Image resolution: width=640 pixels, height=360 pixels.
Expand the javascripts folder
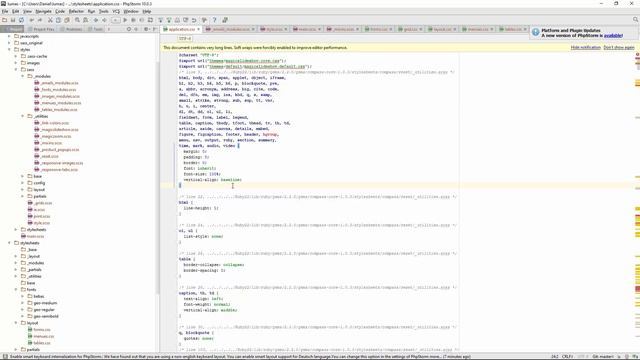click(9, 36)
